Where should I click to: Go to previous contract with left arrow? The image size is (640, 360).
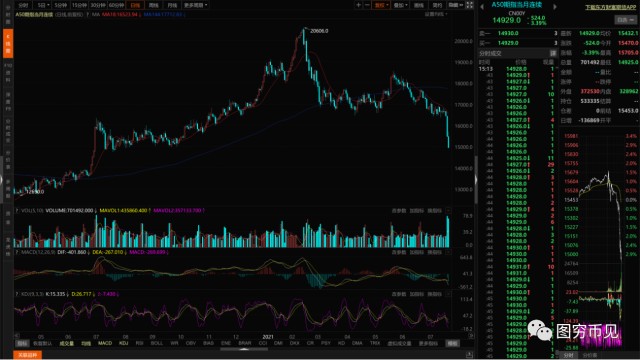[482, 7]
